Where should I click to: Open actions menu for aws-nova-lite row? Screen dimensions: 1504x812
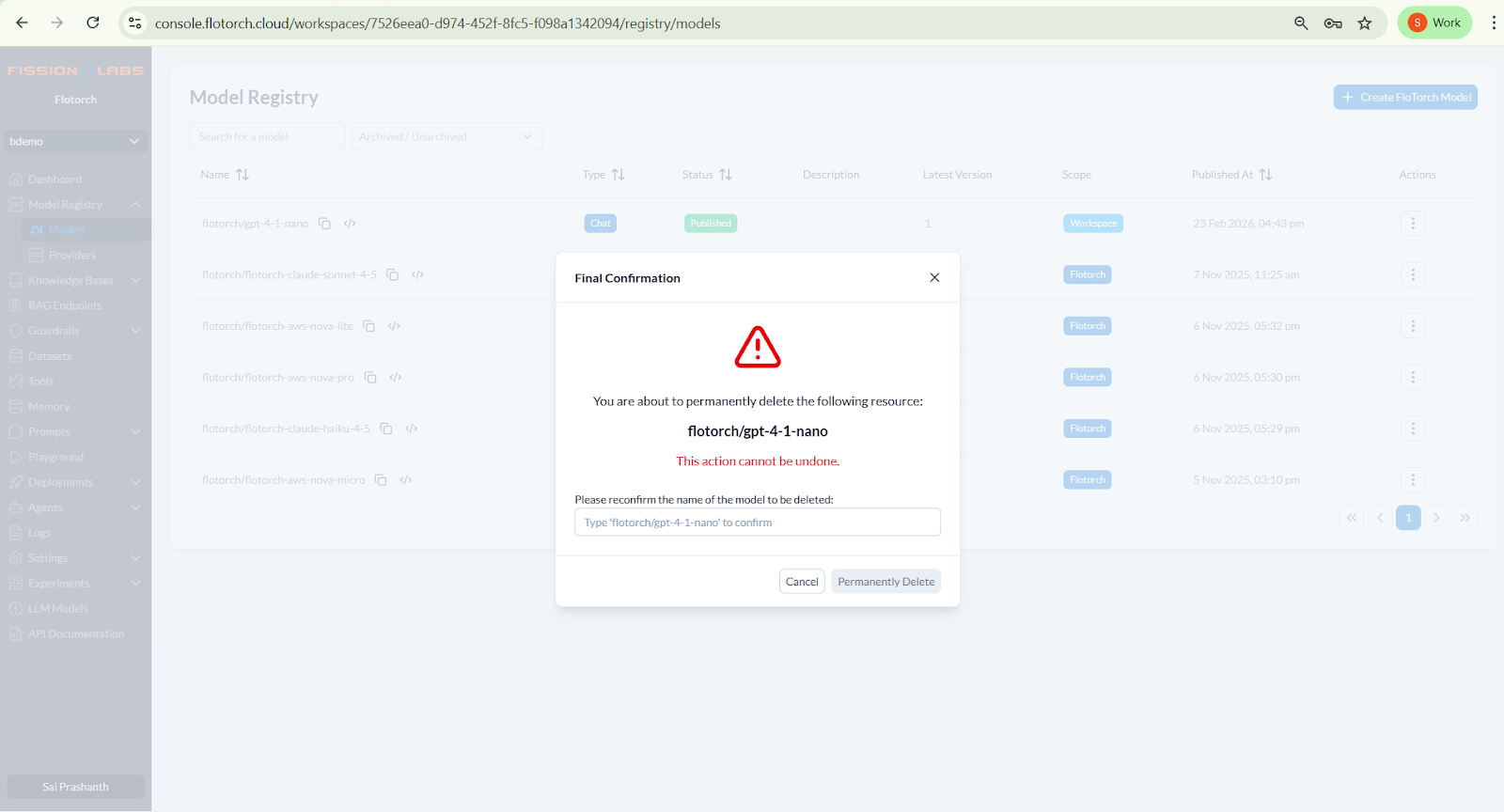[x=1413, y=326]
